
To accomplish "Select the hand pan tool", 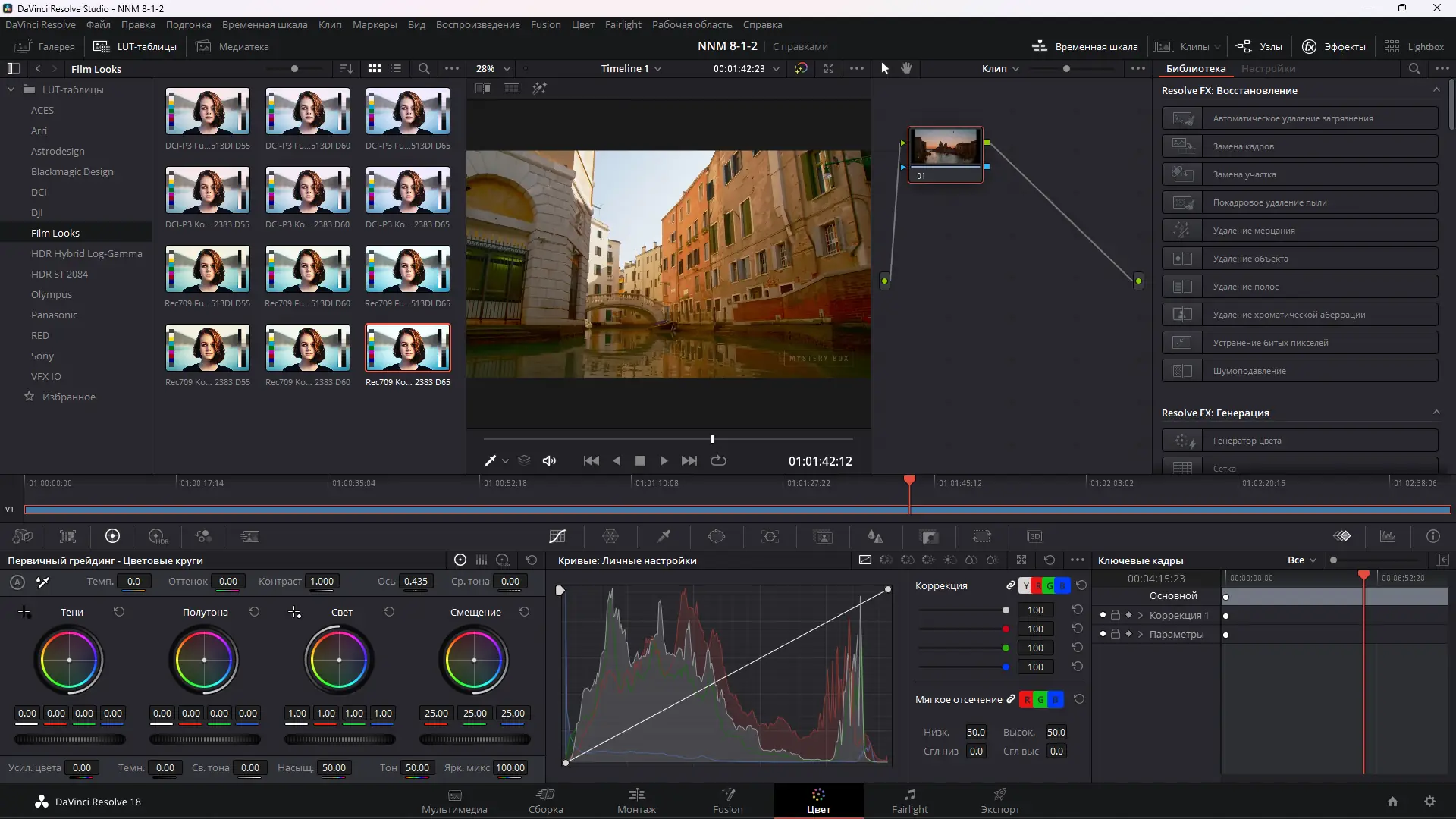I will pos(906,68).
